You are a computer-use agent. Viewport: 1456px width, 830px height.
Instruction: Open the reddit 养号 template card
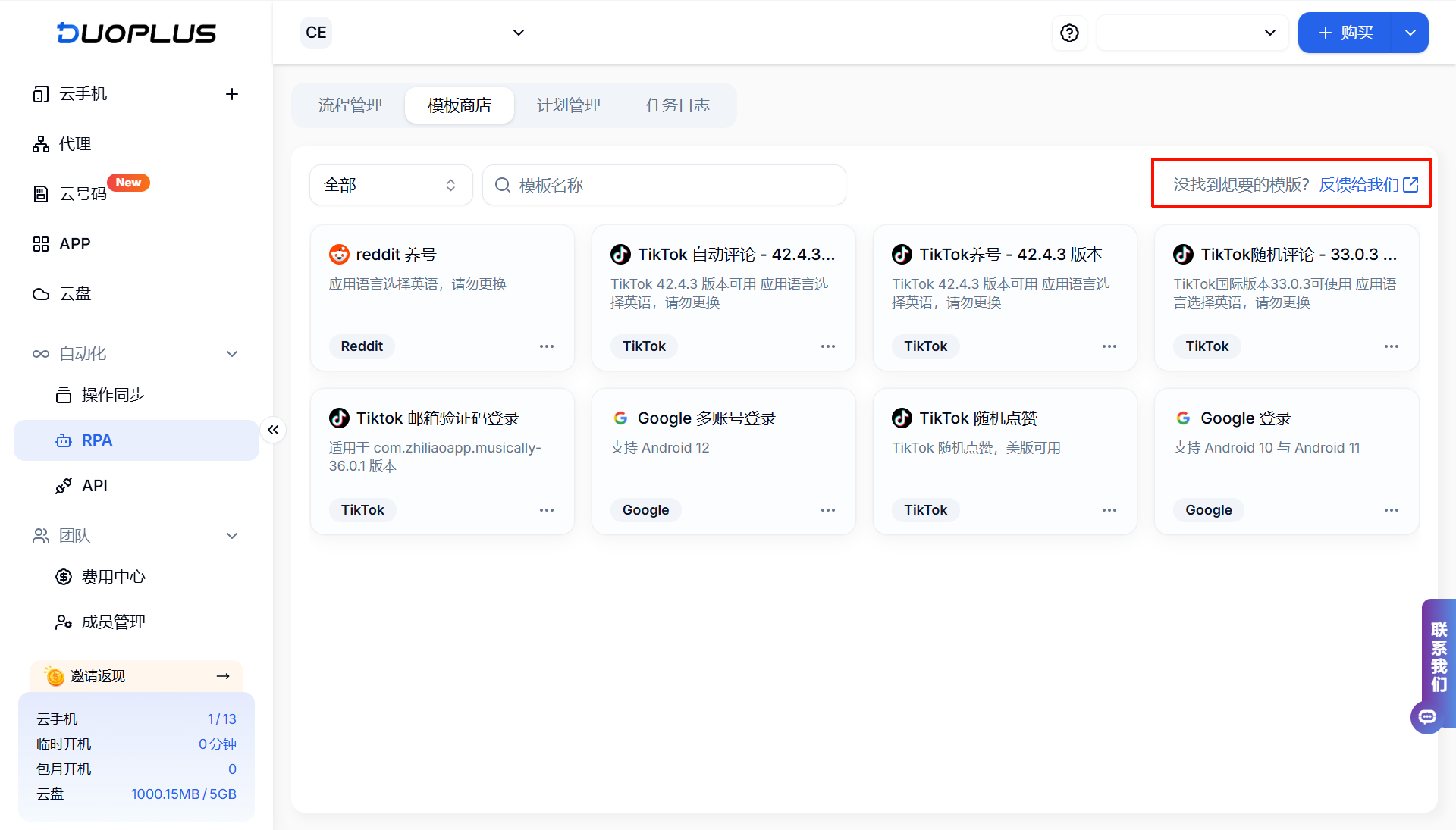[442, 298]
